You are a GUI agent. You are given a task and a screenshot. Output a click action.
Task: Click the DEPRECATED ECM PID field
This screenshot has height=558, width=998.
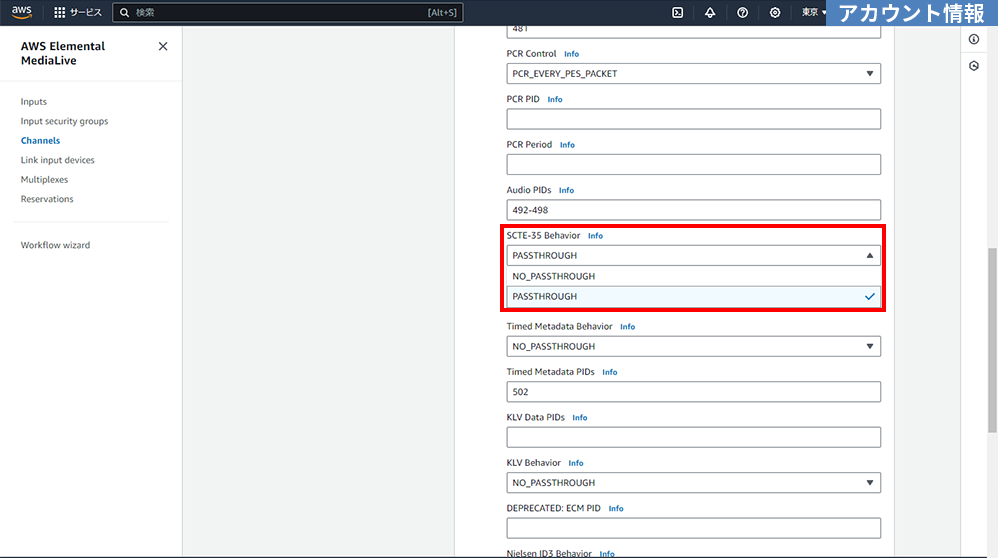(693, 529)
